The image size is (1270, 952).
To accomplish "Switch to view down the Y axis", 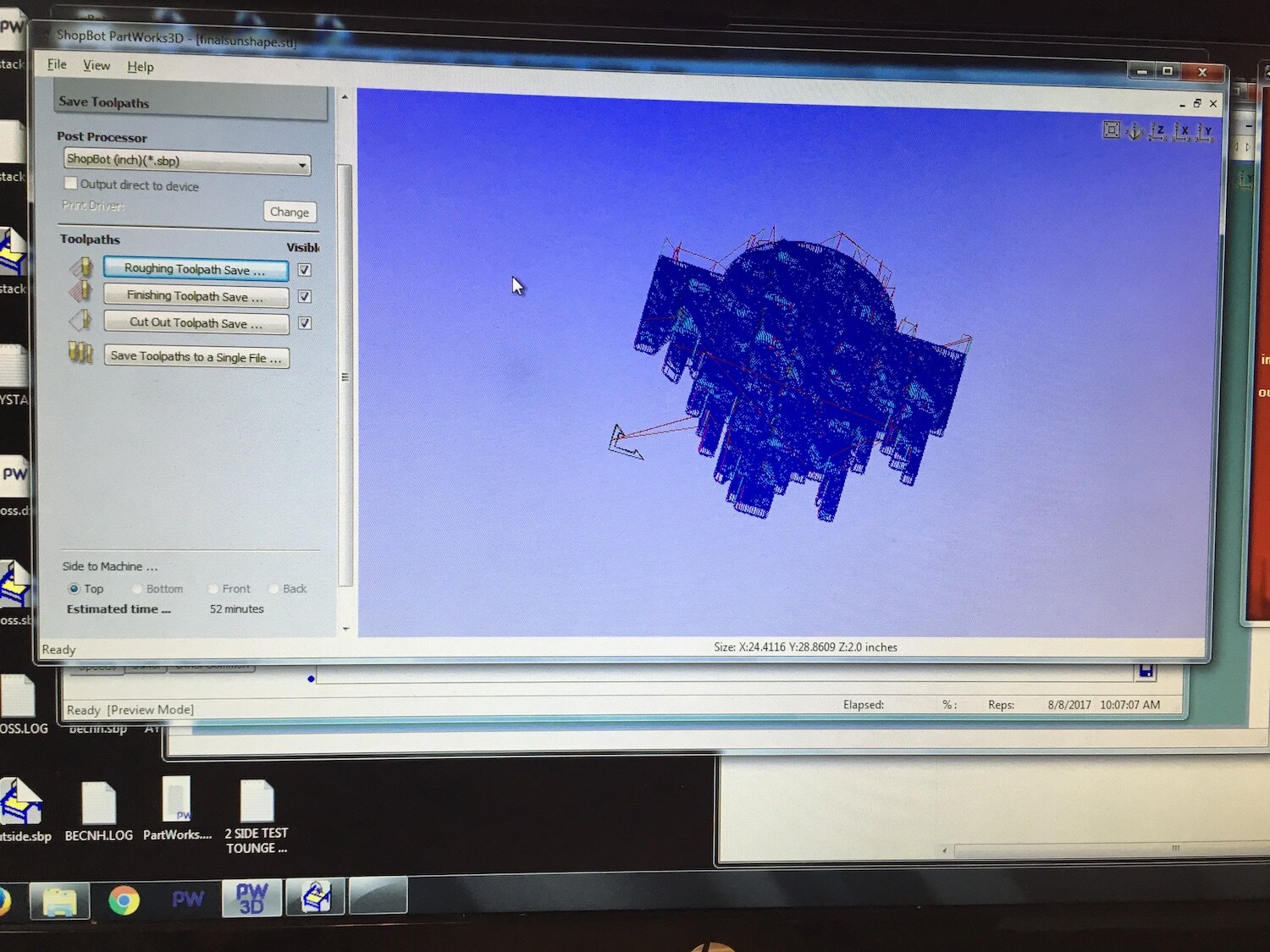I will point(1205,132).
